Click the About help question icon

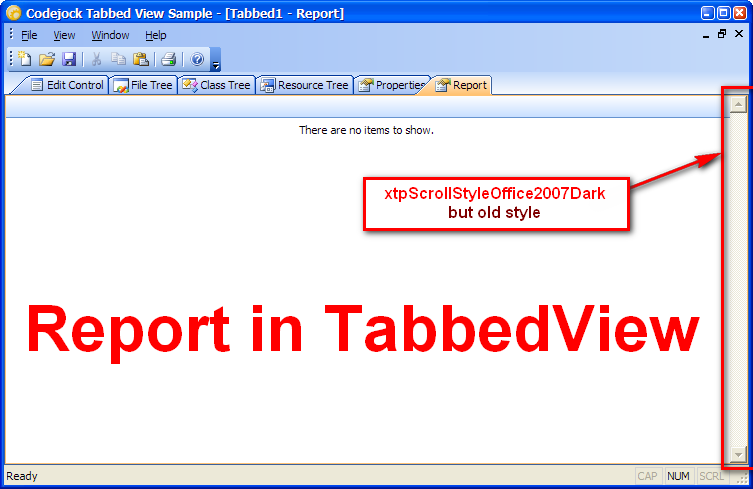(197, 60)
